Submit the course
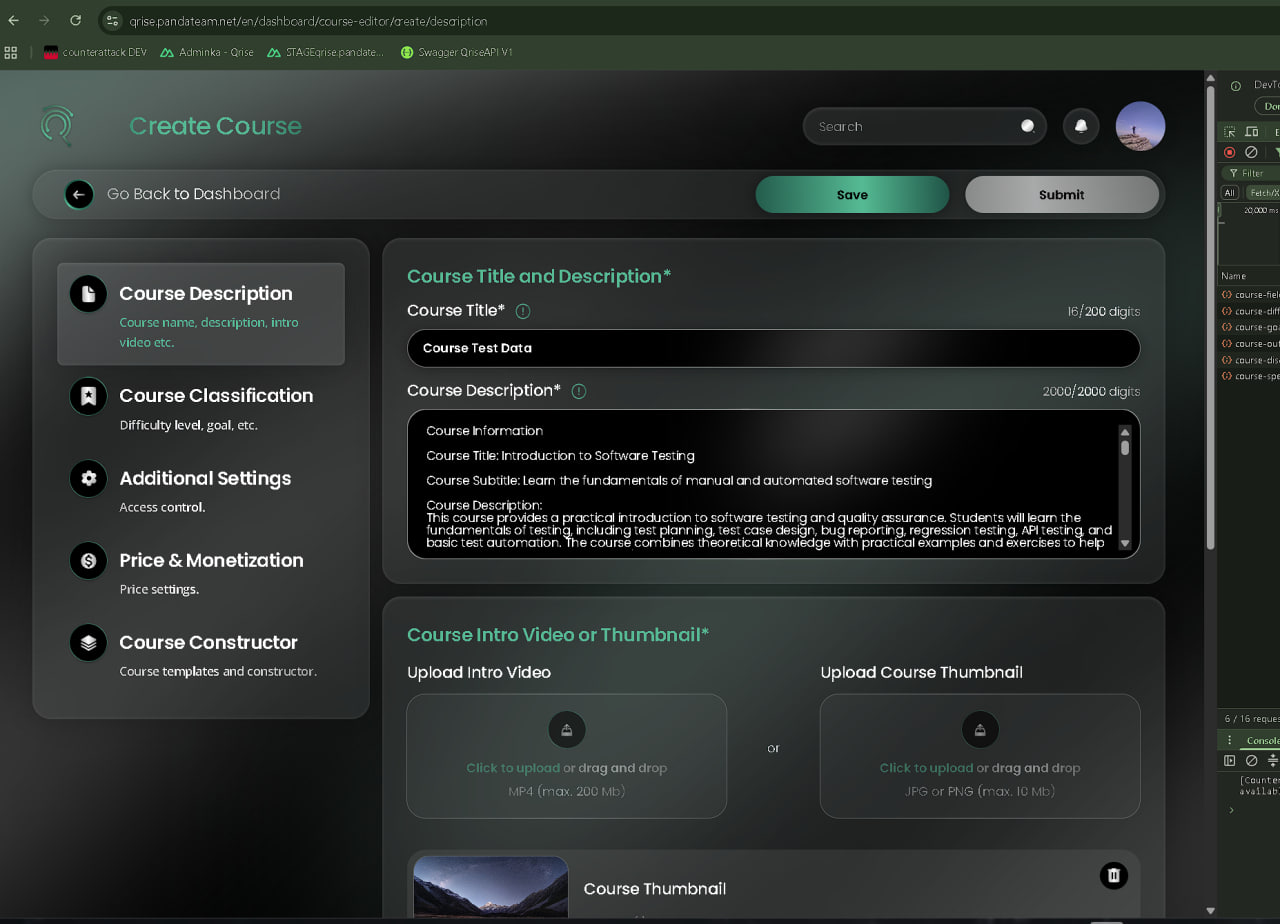 pyautogui.click(x=1061, y=195)
